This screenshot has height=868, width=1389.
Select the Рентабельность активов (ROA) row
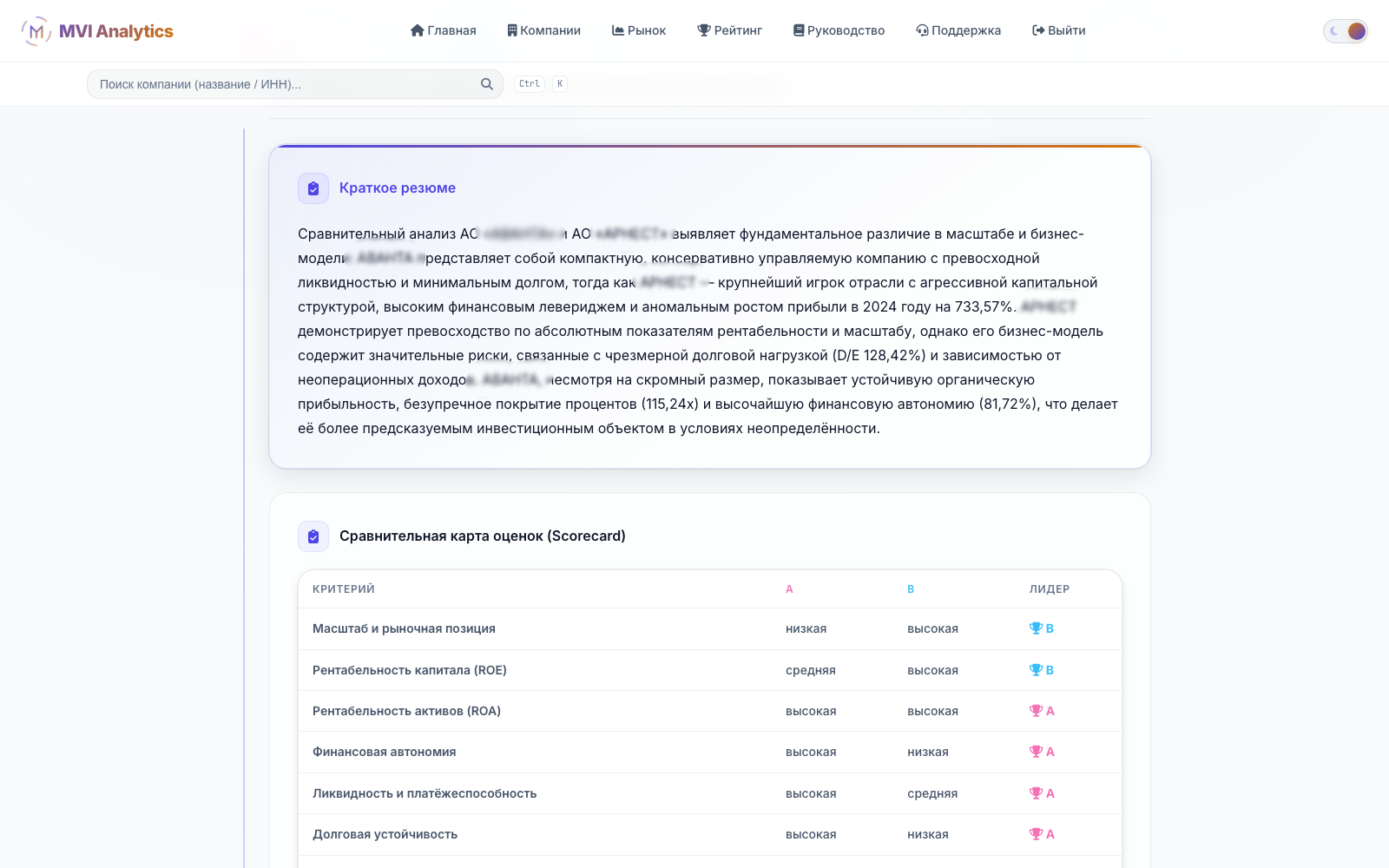tap(710, 711)
